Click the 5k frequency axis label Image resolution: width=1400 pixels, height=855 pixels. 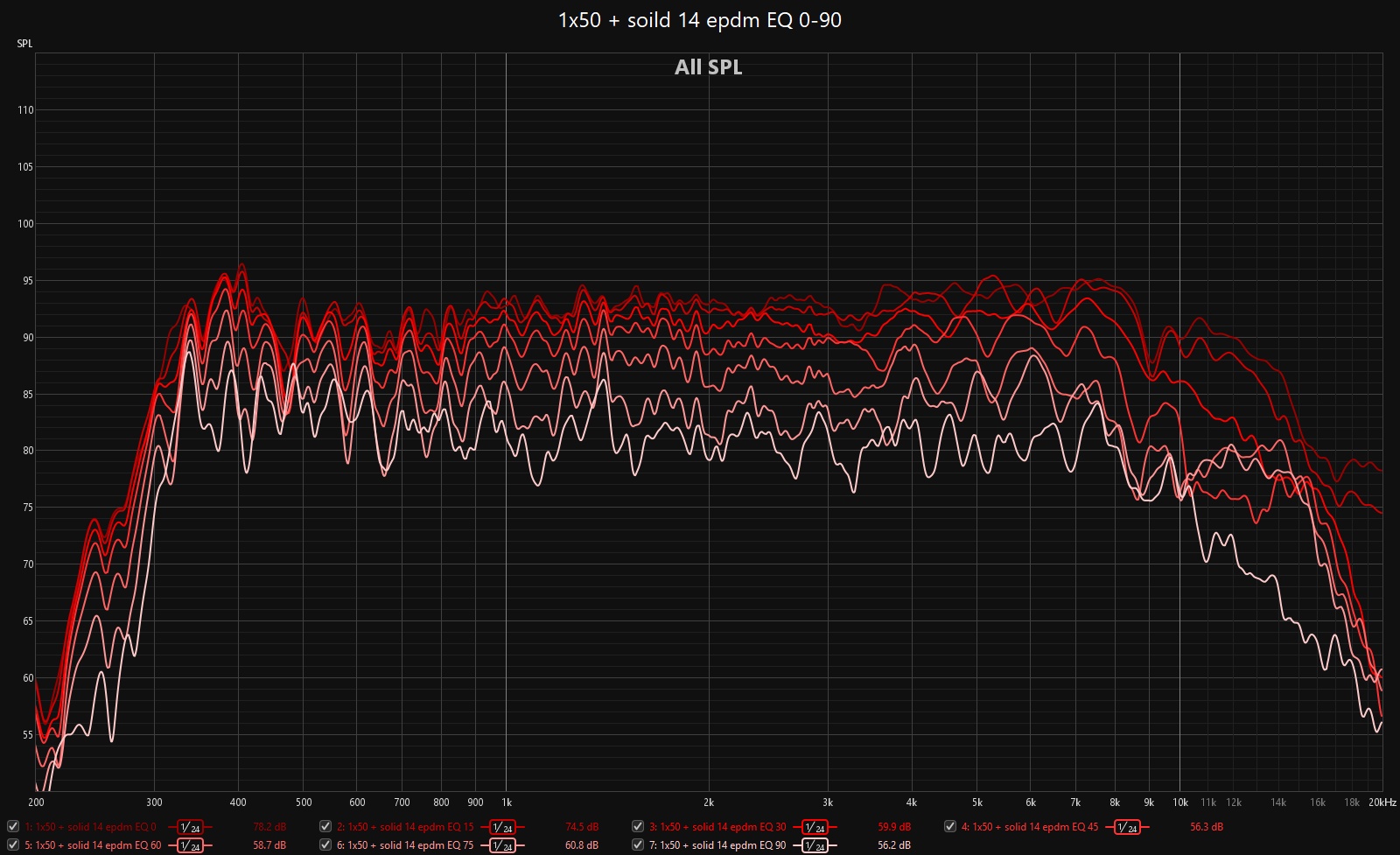pyautogui.click(x=977, y=802)
